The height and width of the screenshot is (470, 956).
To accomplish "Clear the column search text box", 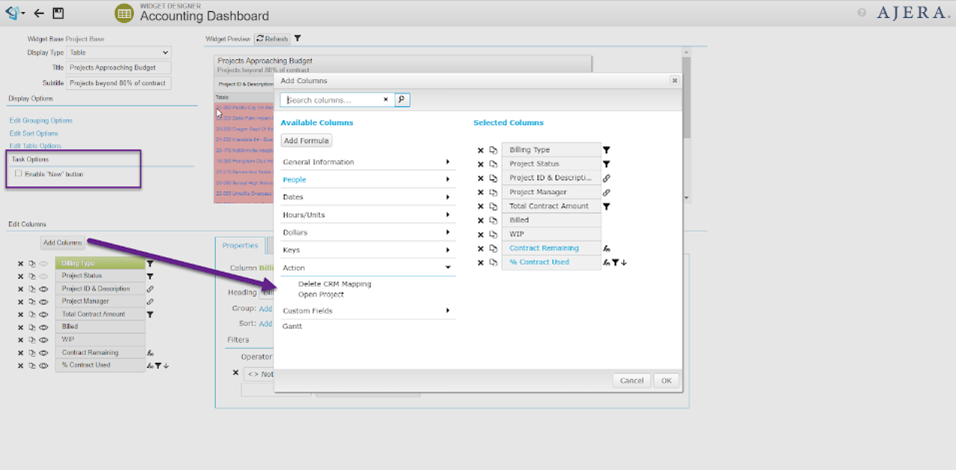I will tap(386, 100).
